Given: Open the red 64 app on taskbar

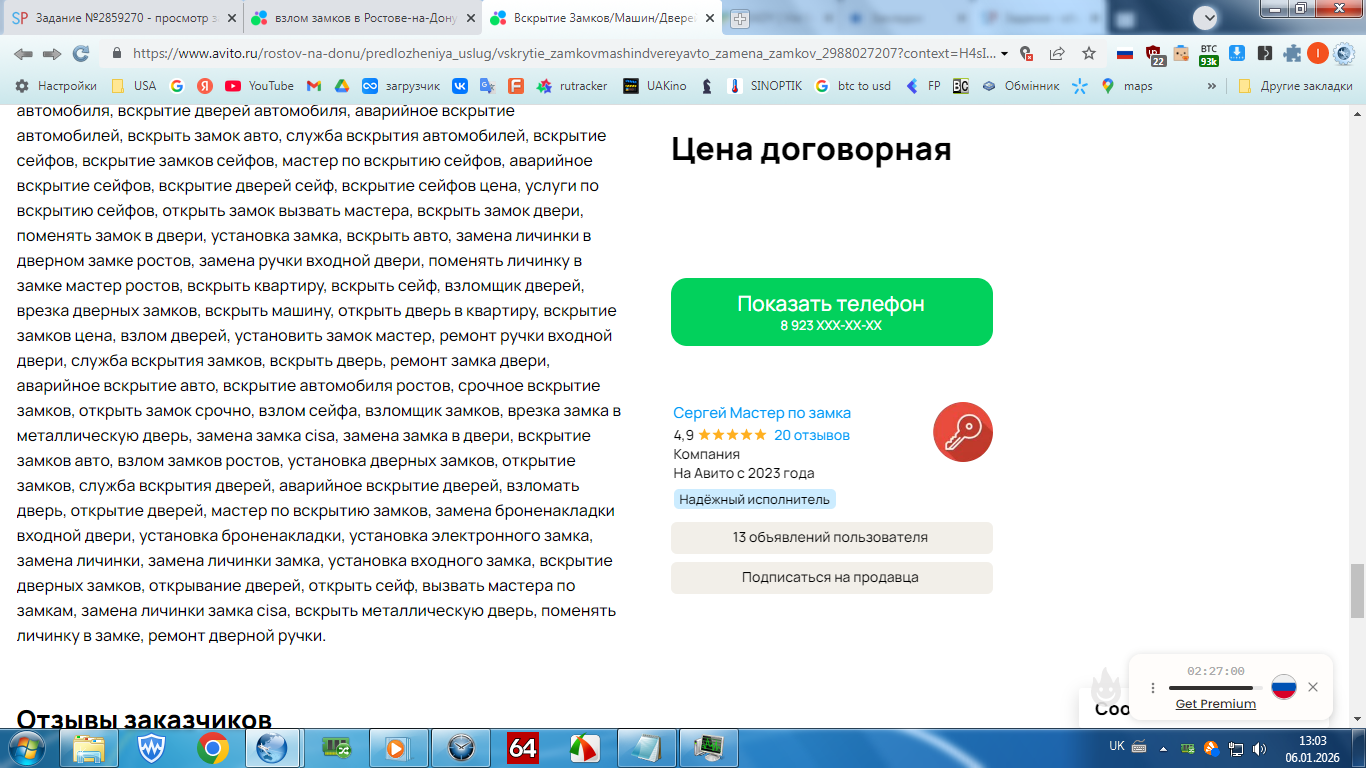Looking at the screenshot, I should pyautogui.click(x=523, y=748).
